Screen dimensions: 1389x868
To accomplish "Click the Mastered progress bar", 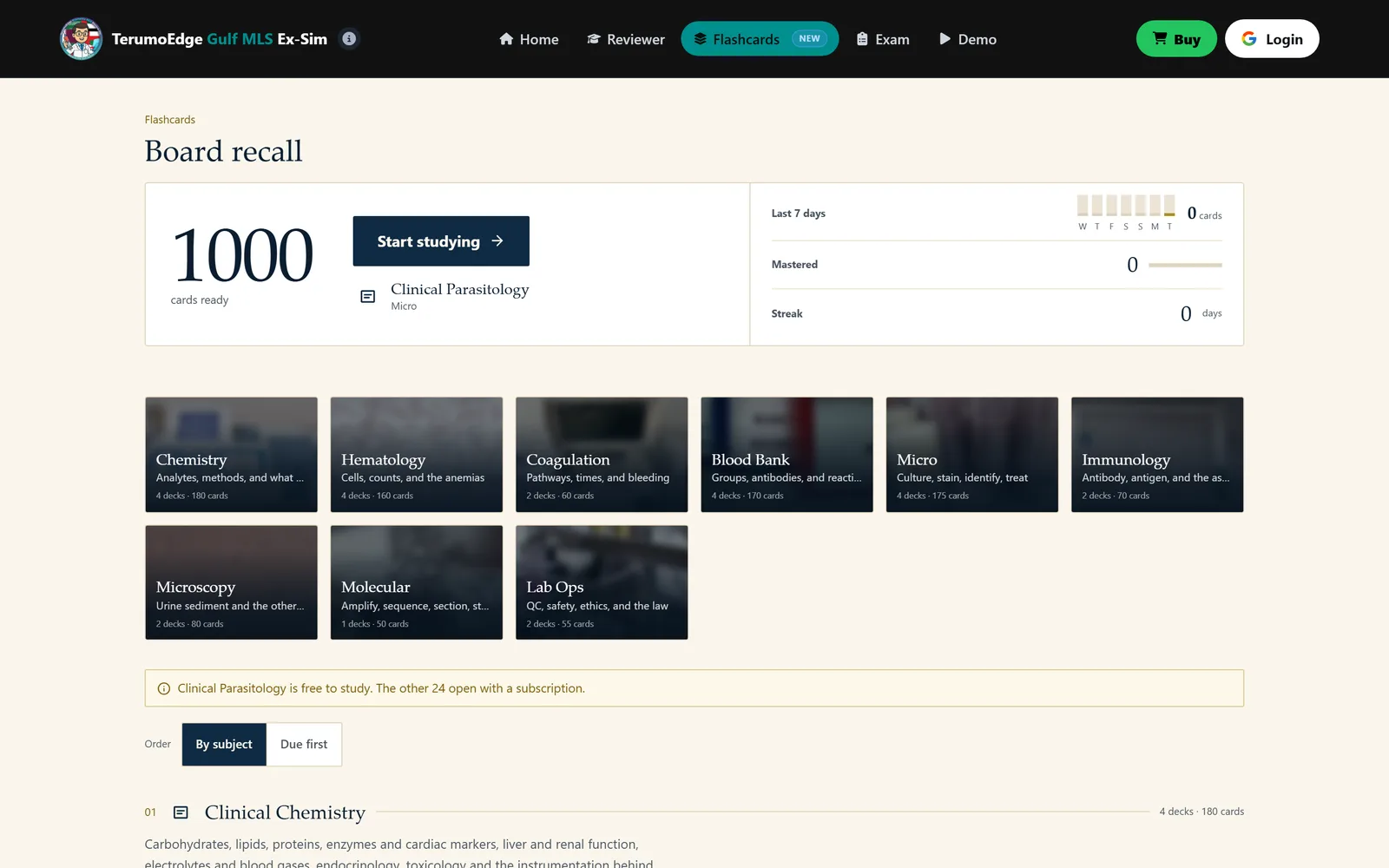I will pos(1185,265).
